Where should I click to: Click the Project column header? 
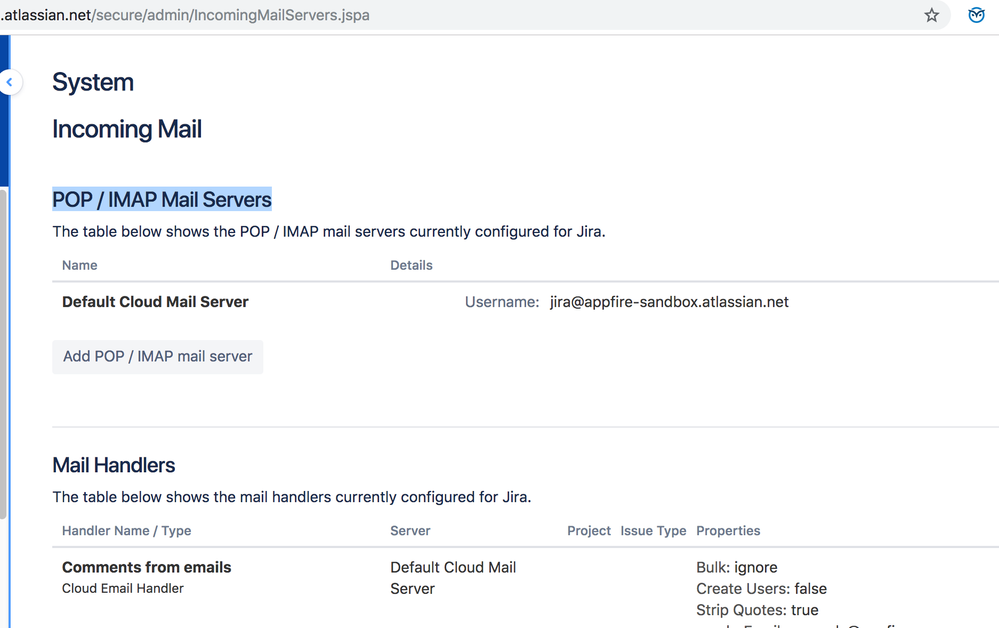pyautogui.click(x=589, y=531)
